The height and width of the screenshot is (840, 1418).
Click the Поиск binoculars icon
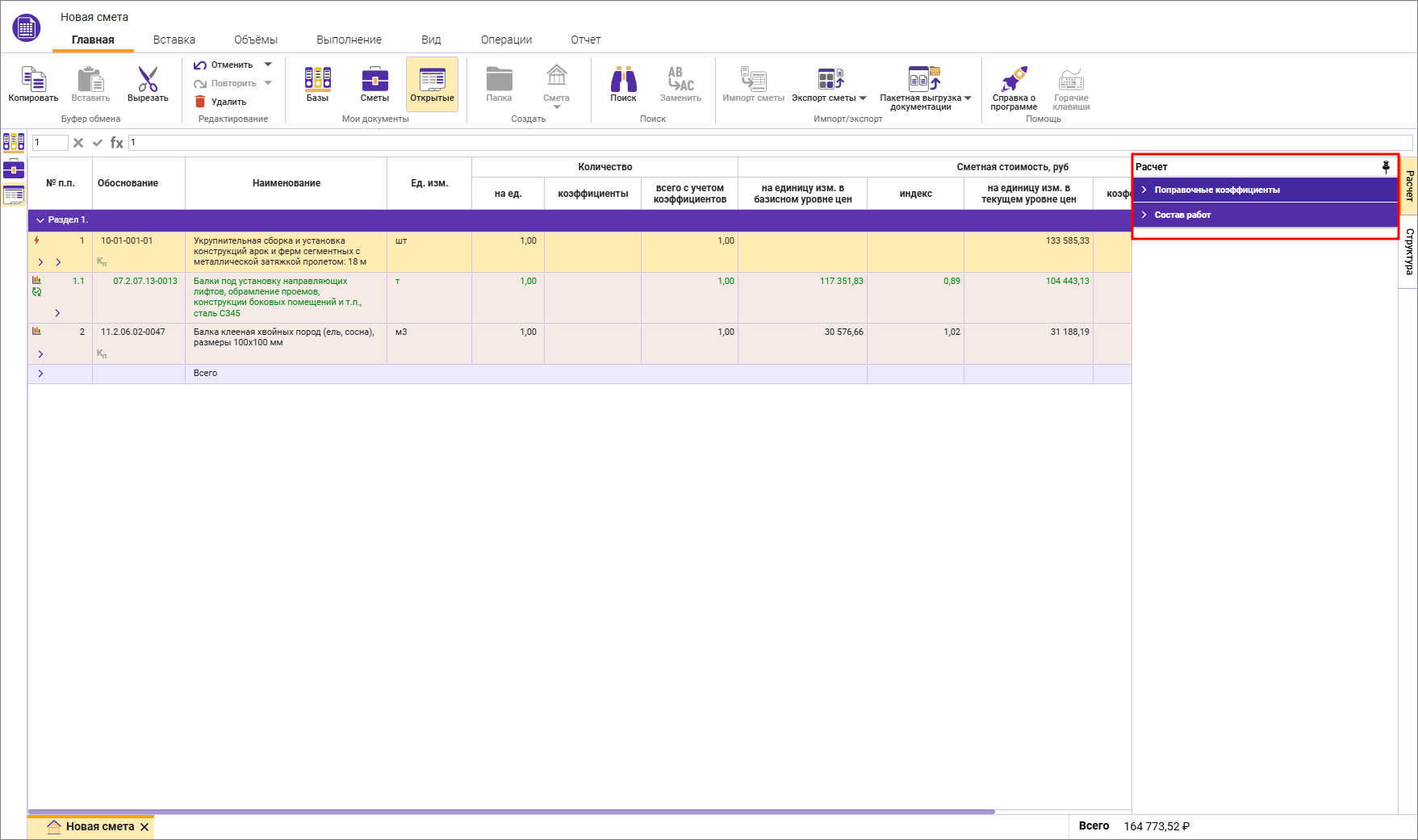(623, 79)
